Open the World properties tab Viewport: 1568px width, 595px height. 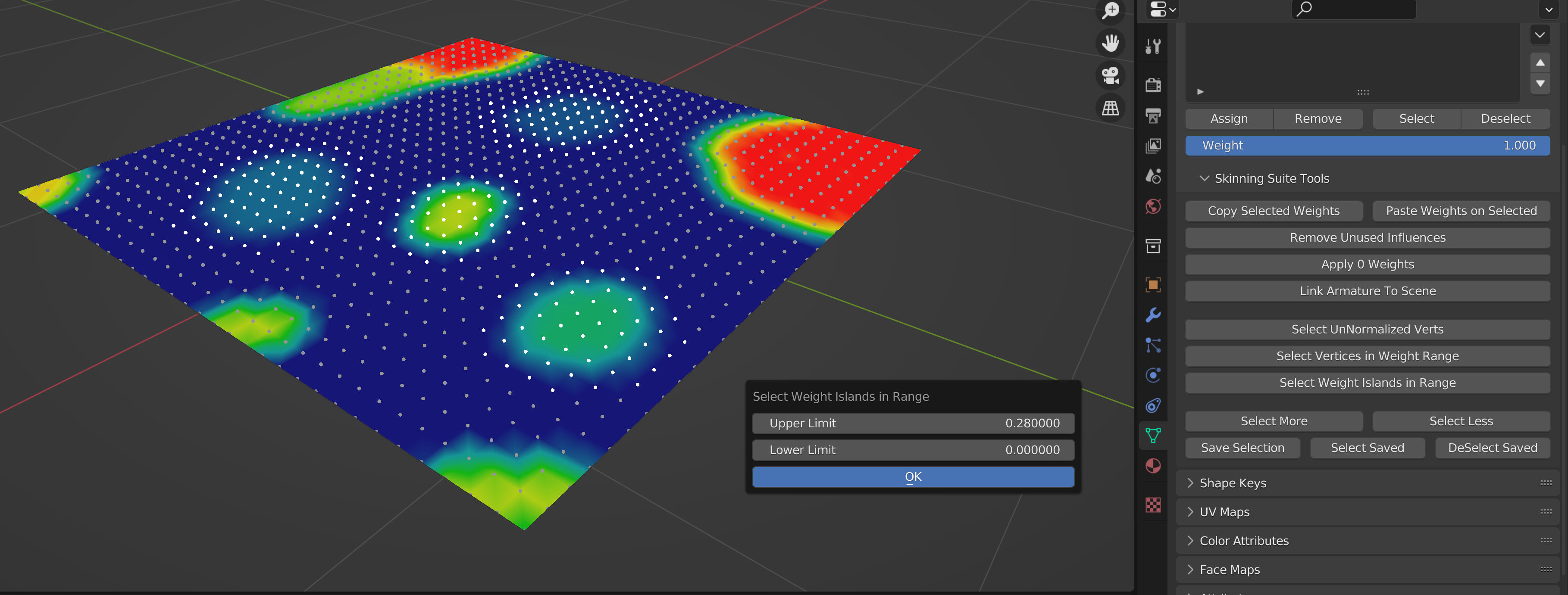point(1153,206)
